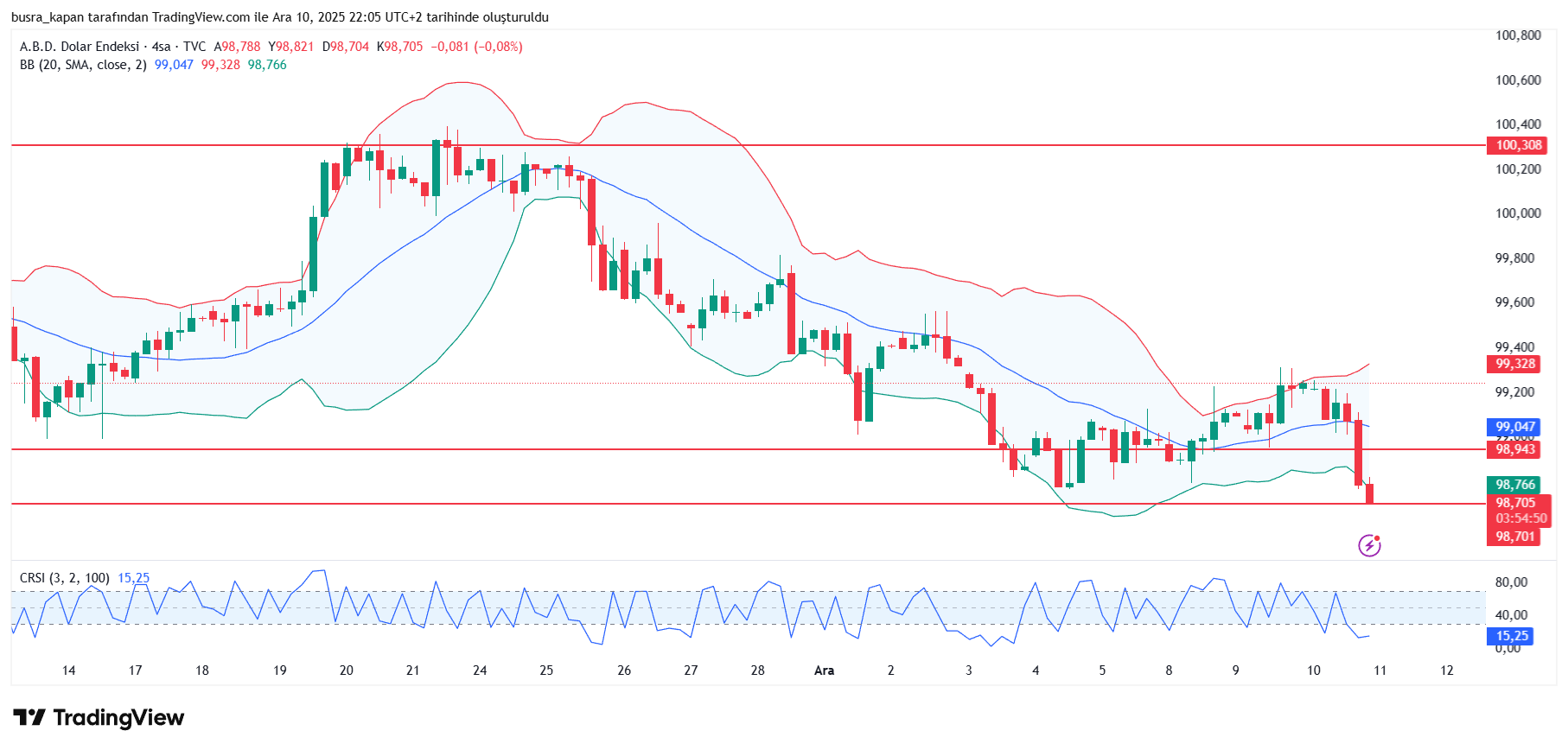Viewport: 1568px width, 750px height.
Task: Click the red 98,701 price label
Action: point(1515,537)
